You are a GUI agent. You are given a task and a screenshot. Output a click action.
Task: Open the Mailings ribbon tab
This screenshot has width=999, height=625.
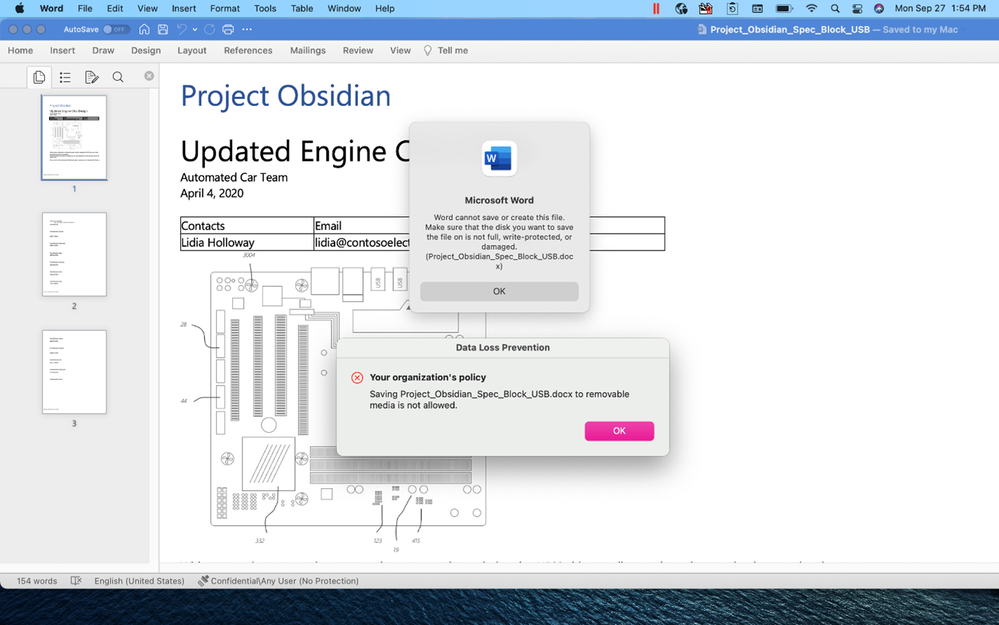[308, 50]
